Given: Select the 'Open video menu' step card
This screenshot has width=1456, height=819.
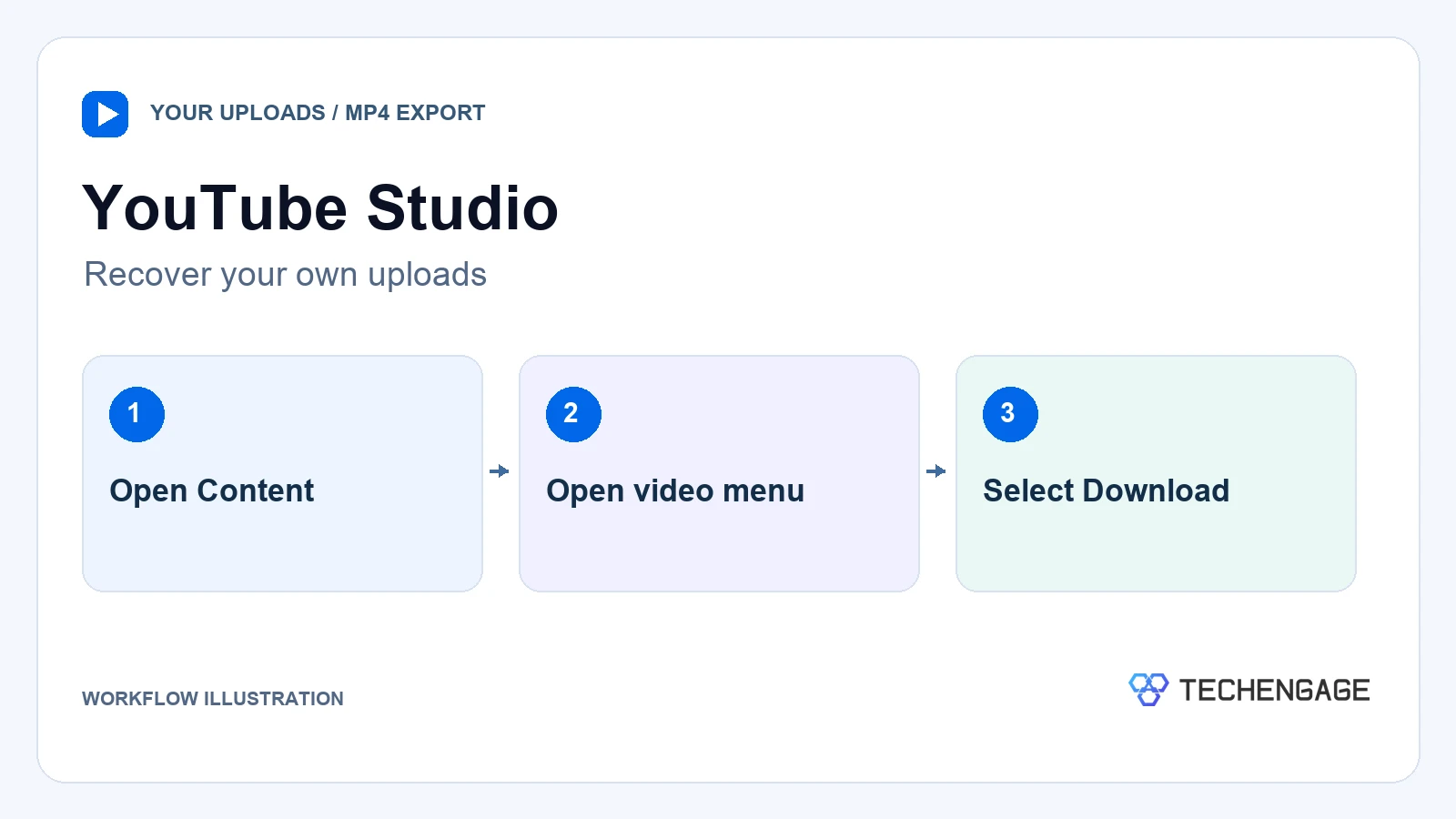Looking at the screenshot, I should point(719,473).
